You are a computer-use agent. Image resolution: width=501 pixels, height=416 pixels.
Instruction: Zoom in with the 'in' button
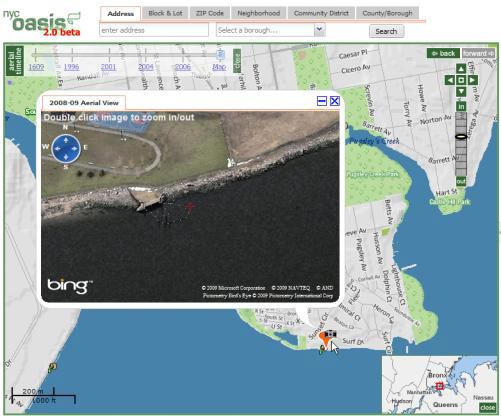[461, 107]
